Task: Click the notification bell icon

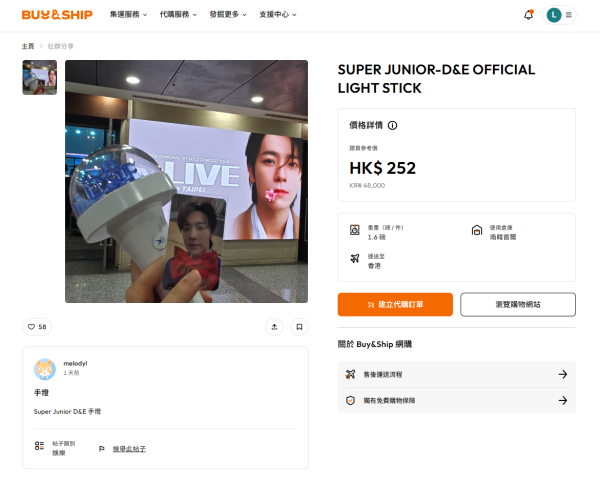Action: point(528,15)
